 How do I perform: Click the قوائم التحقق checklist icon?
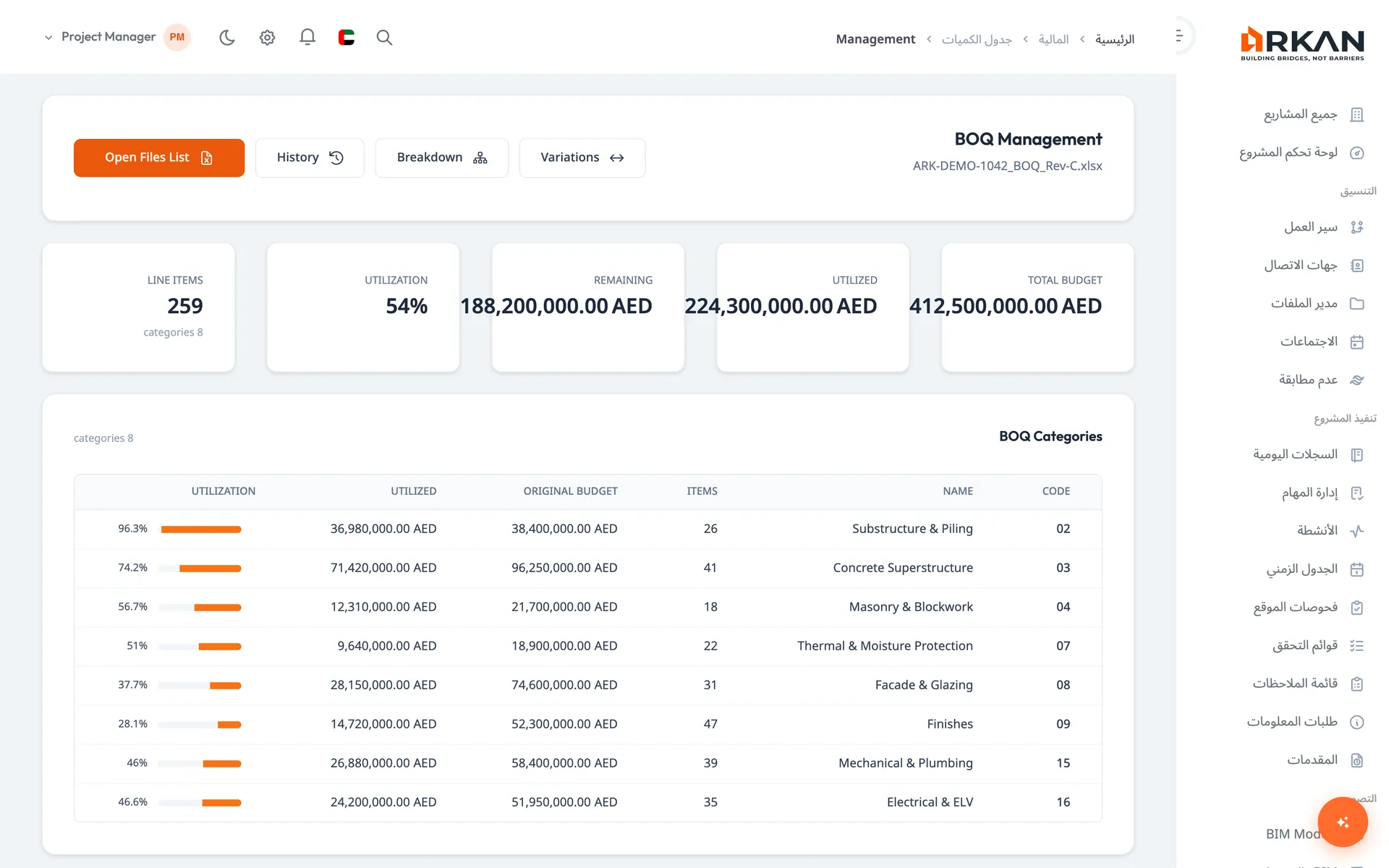pyautogui.click(x=1357, y=646)
